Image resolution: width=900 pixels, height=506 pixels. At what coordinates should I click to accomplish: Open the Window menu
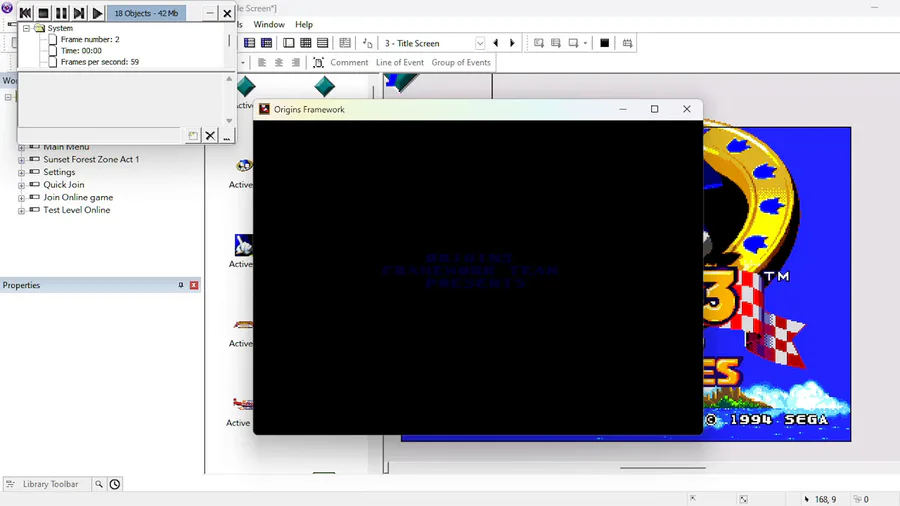pyautogui.click(x=269, y=25)
